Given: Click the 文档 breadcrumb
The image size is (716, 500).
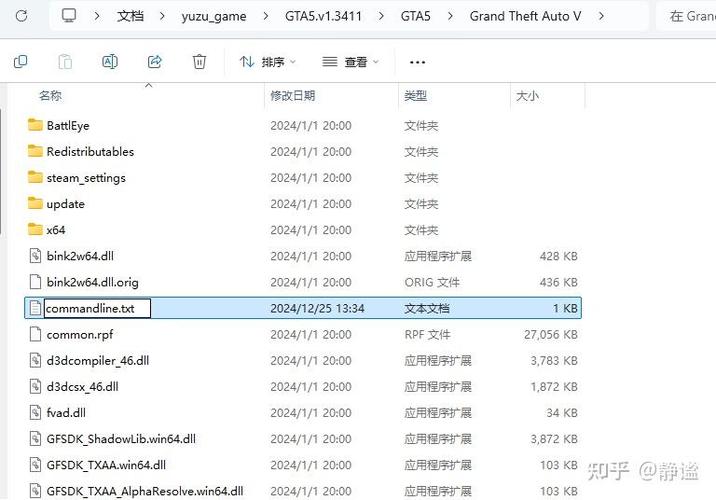Looking at the screenshot, I should tap(130, 16).
